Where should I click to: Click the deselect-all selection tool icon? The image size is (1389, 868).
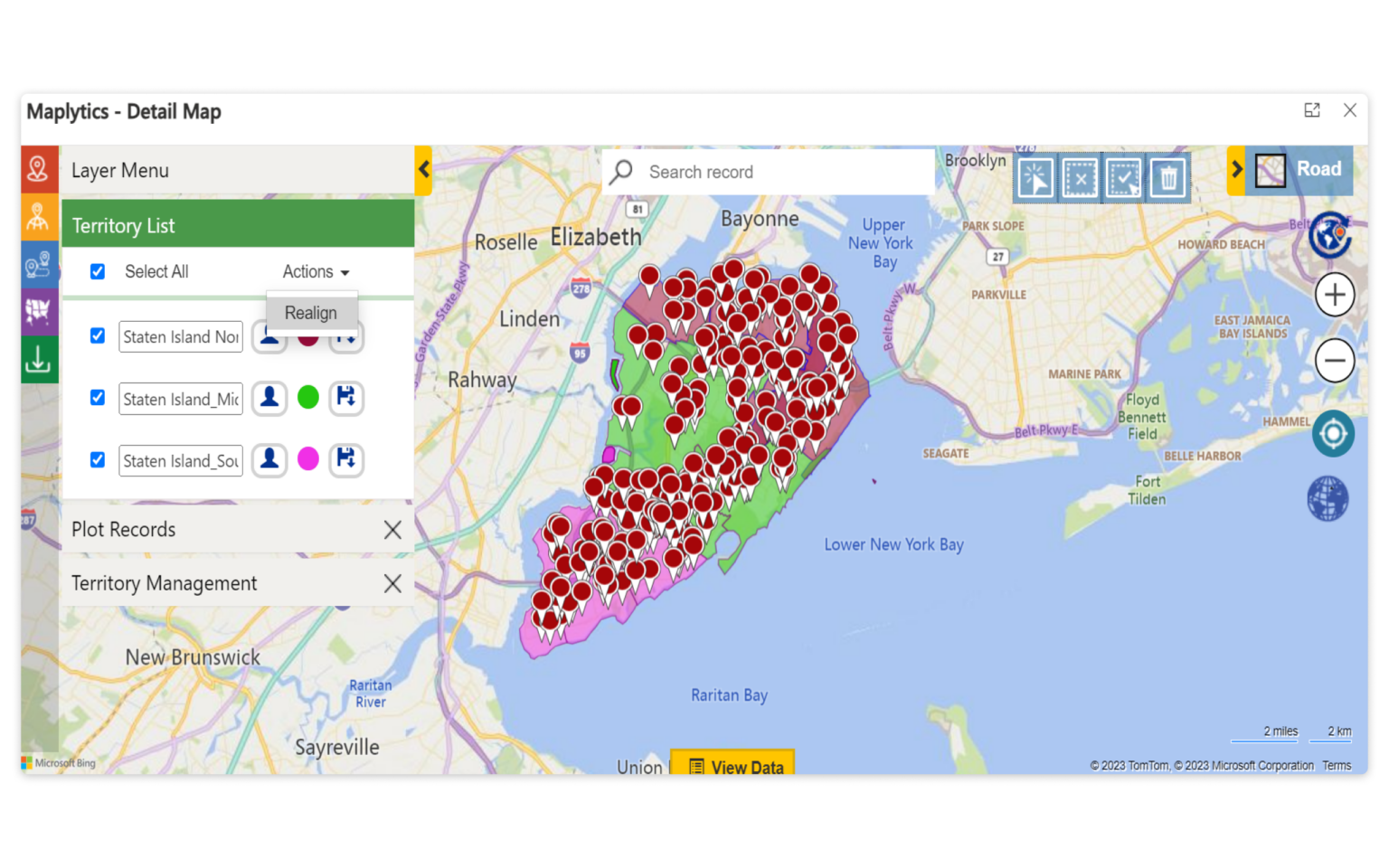click(1079, 178)
